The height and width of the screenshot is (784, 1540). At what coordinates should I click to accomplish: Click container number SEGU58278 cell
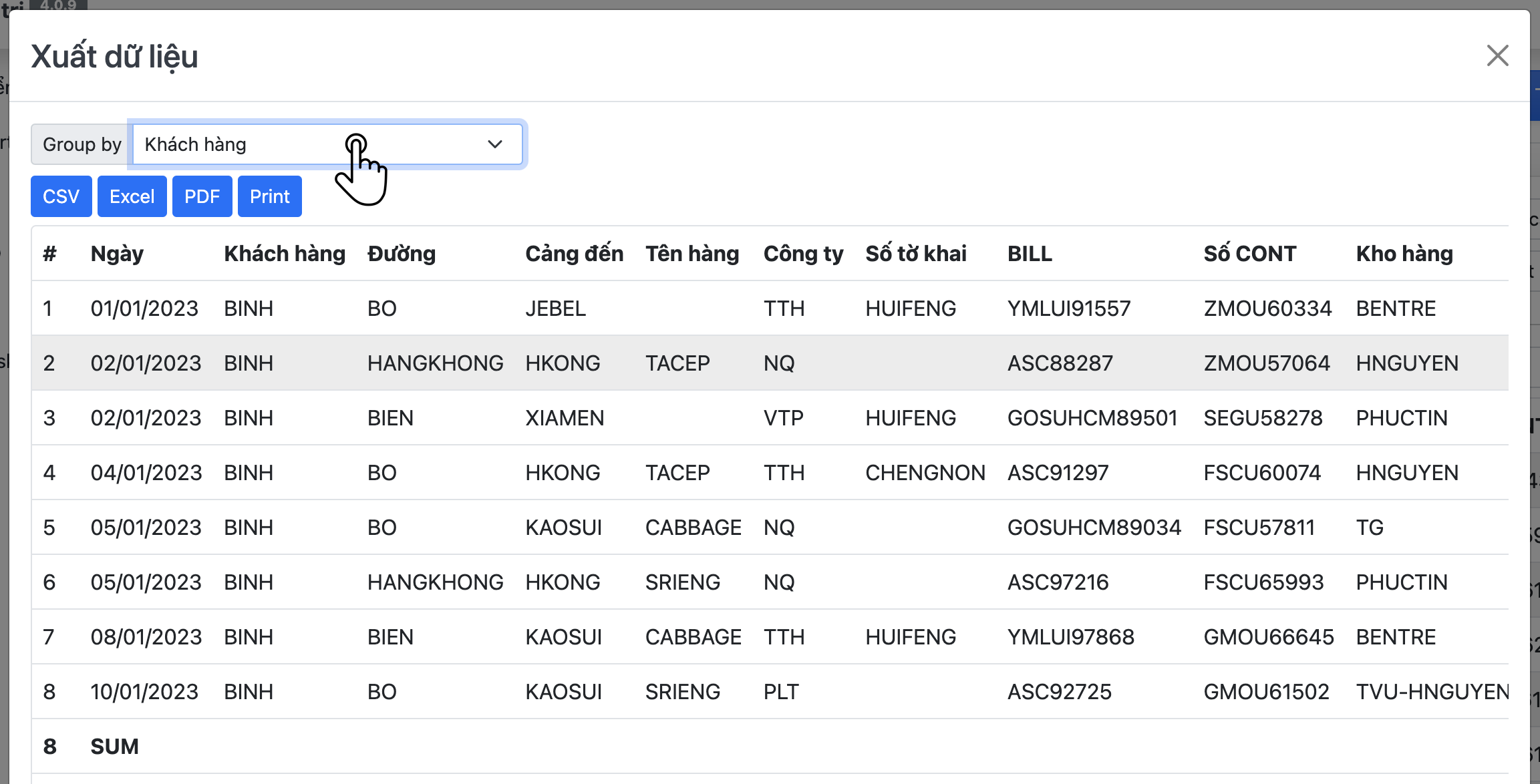[x=1263, y=418]
